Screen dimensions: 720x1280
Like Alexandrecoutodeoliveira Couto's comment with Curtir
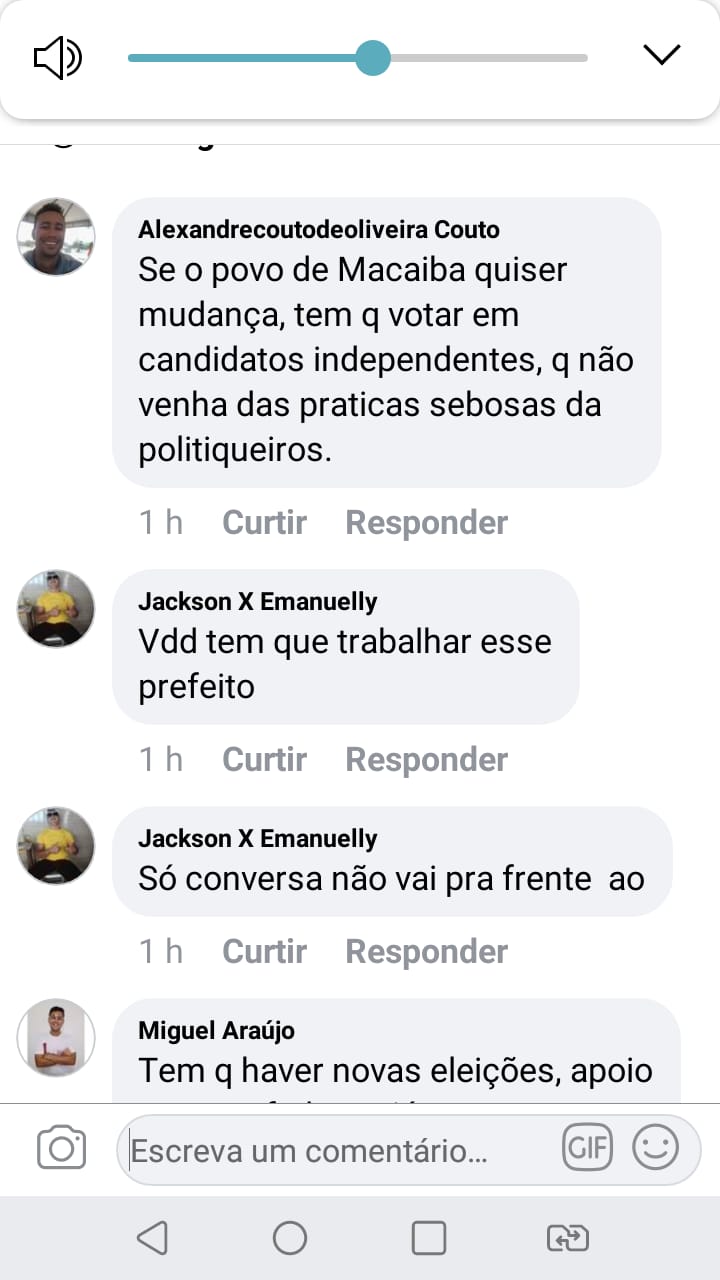click(264, 522)
